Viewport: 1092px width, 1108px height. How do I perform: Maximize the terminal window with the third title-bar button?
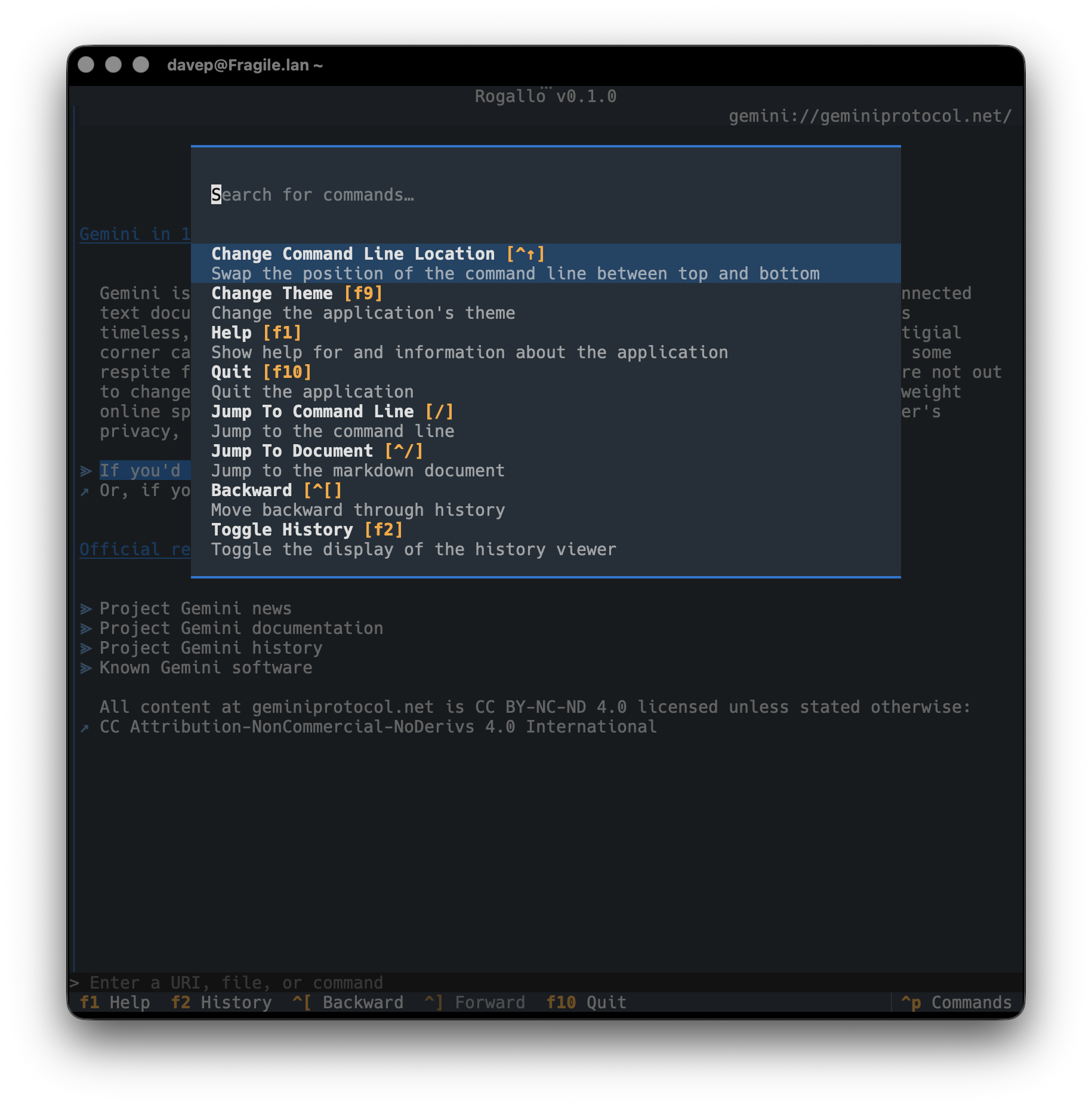point(141,64)
